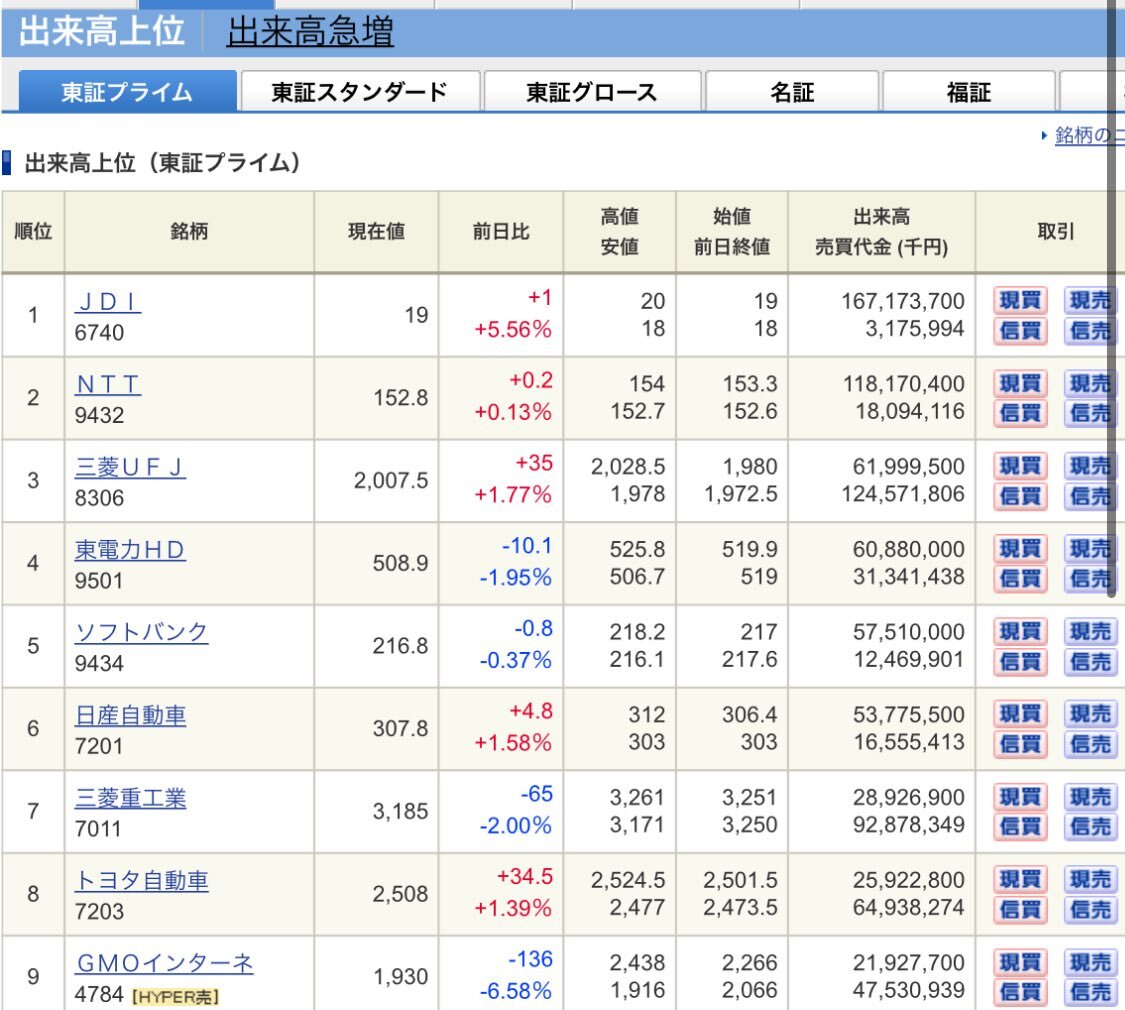
Task: Switch to the 福証 tab
Action: [x=969, y=92]
